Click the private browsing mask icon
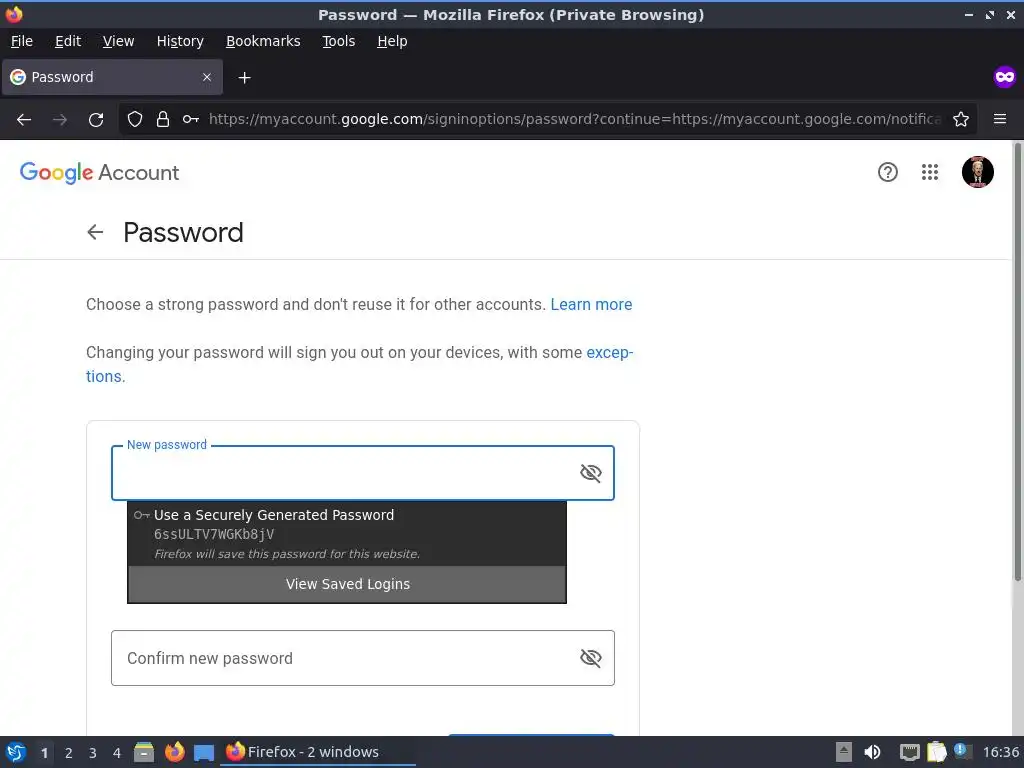 click(1004, 77)
